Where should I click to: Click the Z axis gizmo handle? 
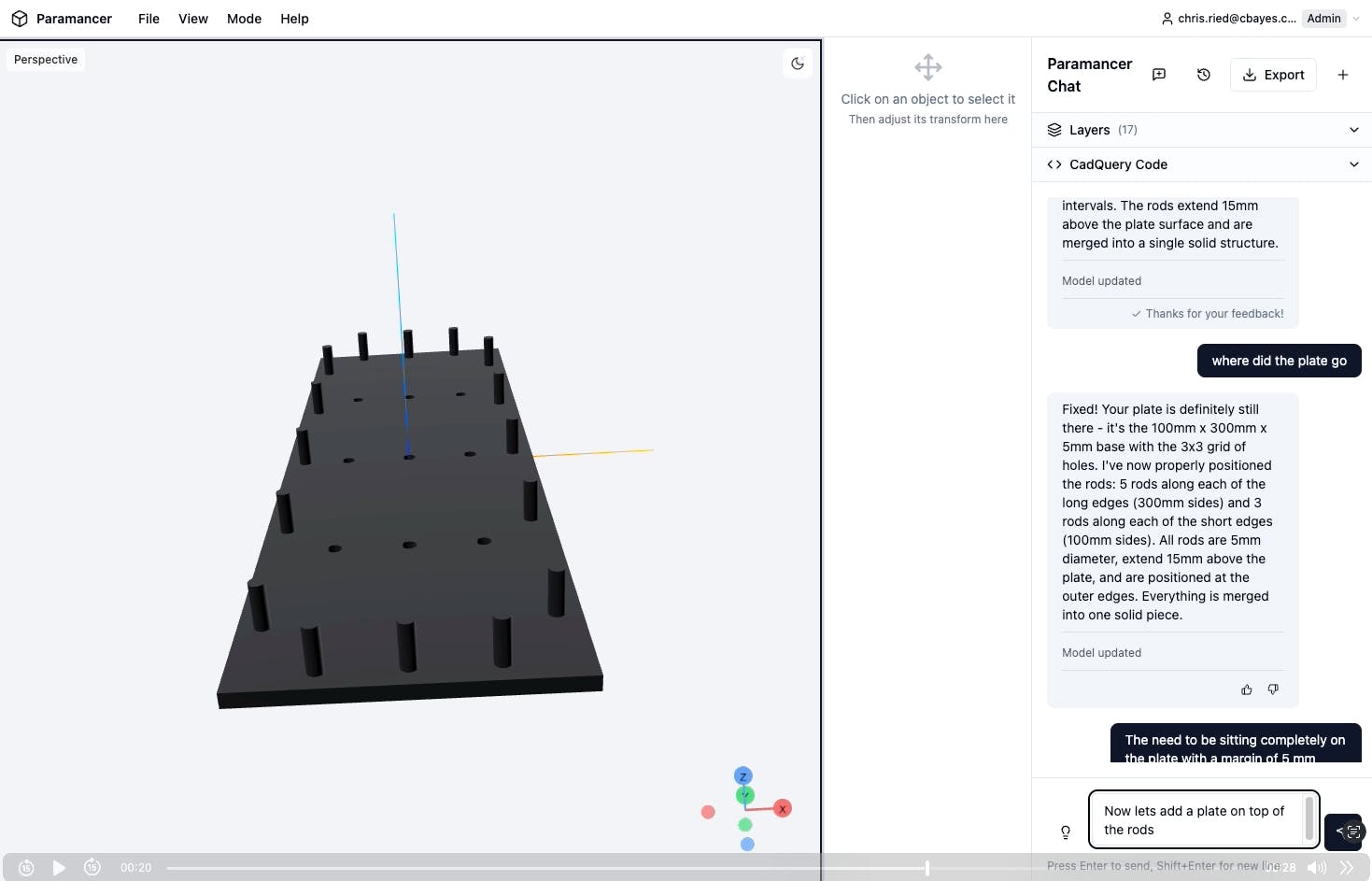coord(743,776)
